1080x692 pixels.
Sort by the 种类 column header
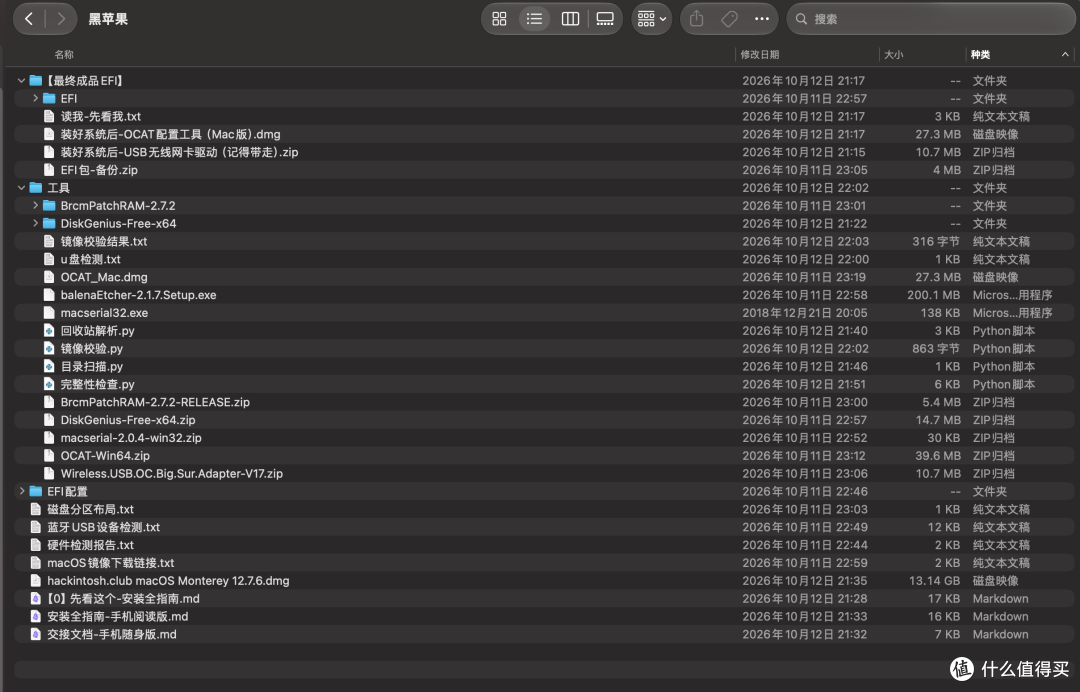[x=980, y=54]
